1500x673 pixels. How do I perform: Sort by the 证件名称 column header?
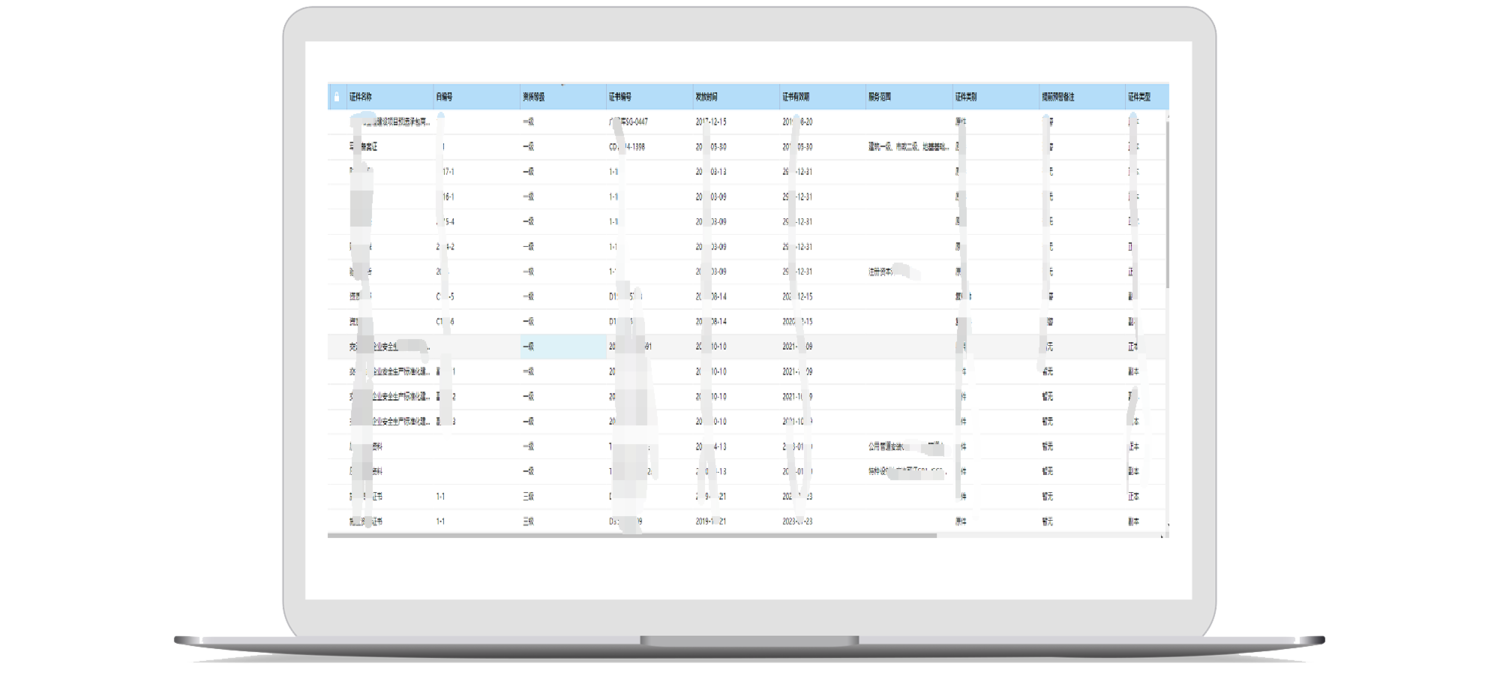tap(361, 98)
